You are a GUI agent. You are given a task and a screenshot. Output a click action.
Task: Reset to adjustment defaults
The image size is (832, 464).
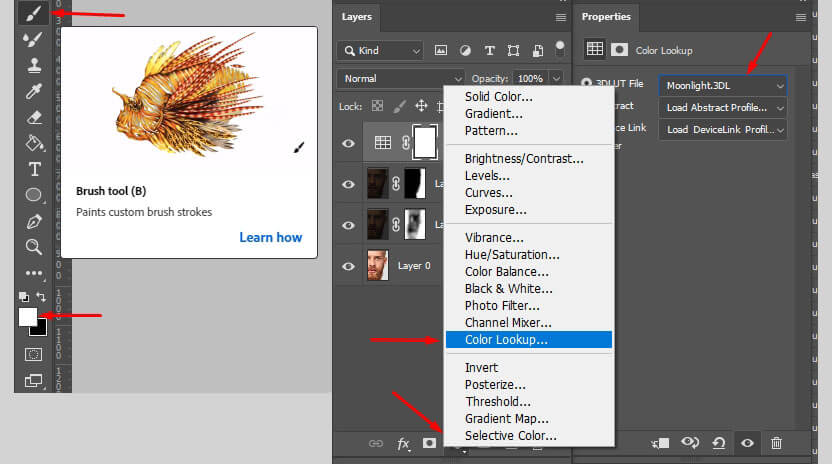(x=719, y=443)
